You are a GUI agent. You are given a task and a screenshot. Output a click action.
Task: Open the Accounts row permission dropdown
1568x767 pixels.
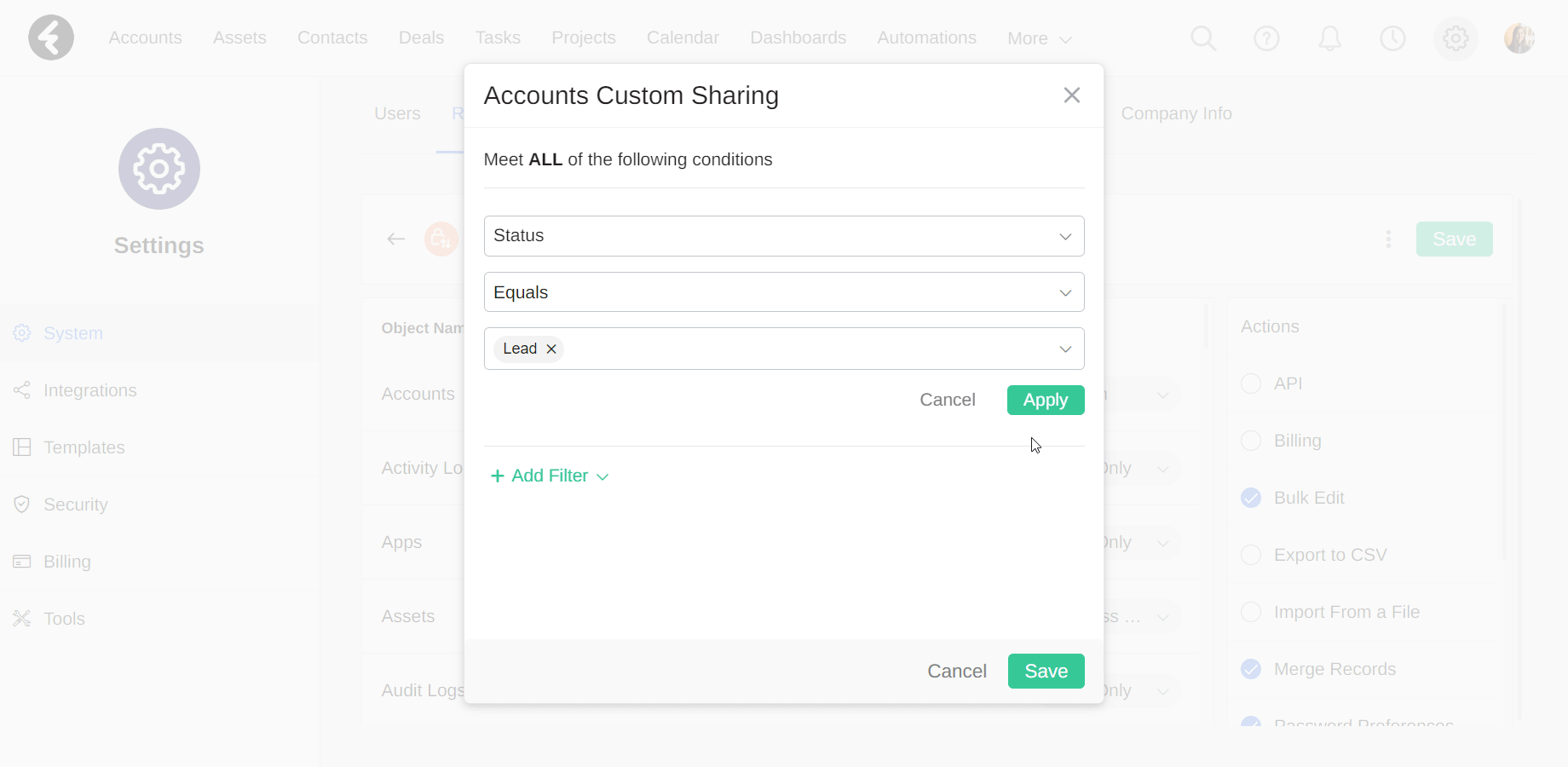(1163, 395)
